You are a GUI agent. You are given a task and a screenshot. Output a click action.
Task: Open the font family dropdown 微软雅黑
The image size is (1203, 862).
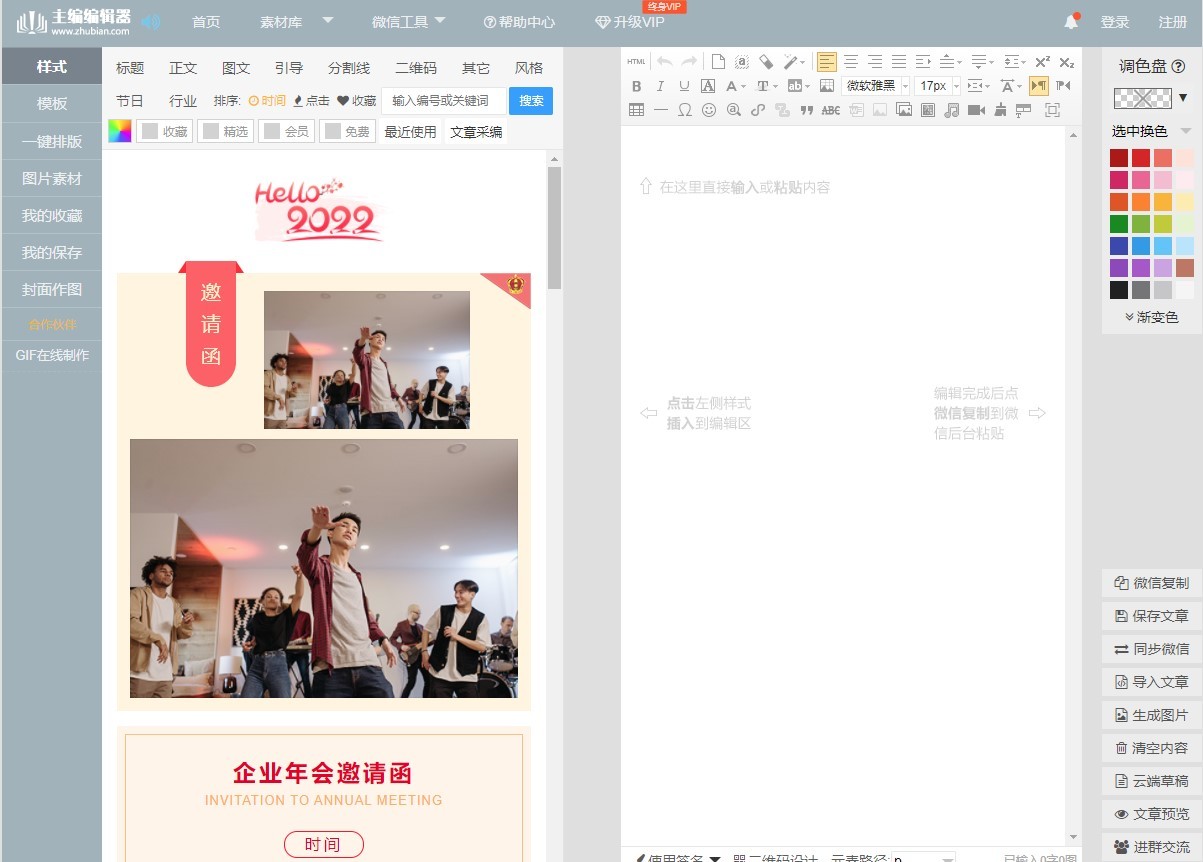click(x=875, y=86)
